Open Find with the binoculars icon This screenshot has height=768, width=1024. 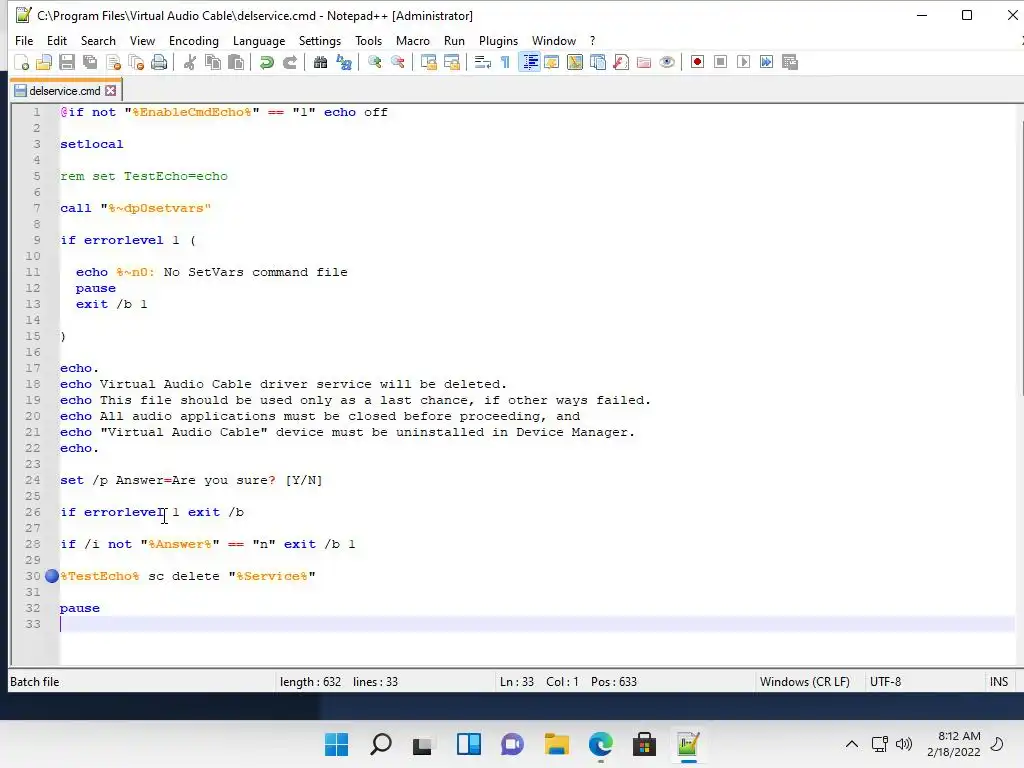click(320, 62)
